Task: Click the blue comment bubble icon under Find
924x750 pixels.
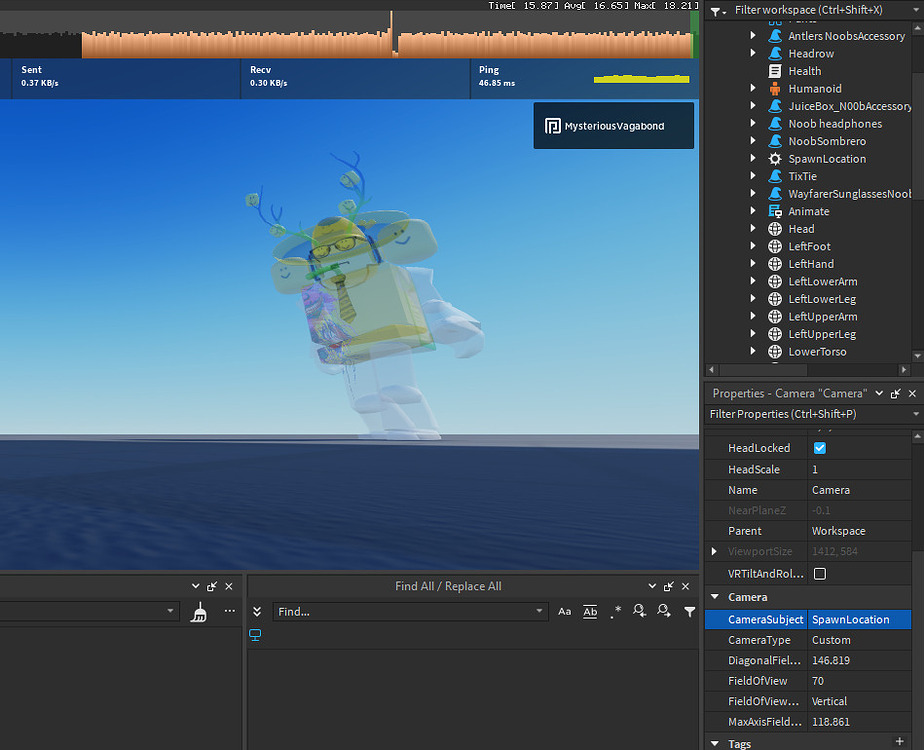Action: [x=255, y=634]
